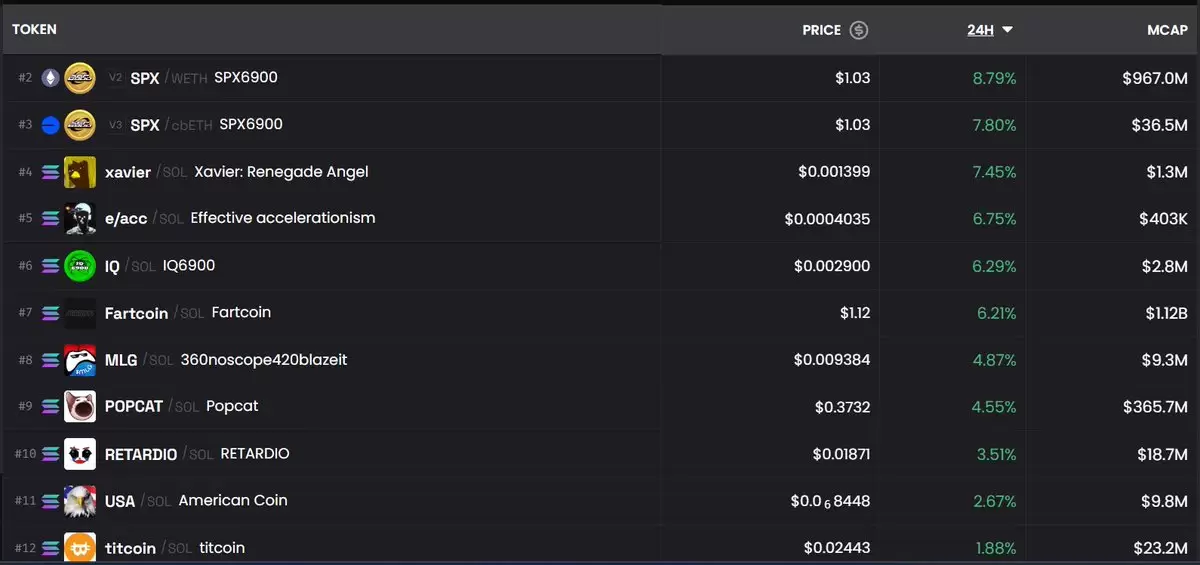This screenshot has width=1200, height=565.
Task: Click the orange titcoin logo
Action: pyautogui.click(x=80, y=548)
